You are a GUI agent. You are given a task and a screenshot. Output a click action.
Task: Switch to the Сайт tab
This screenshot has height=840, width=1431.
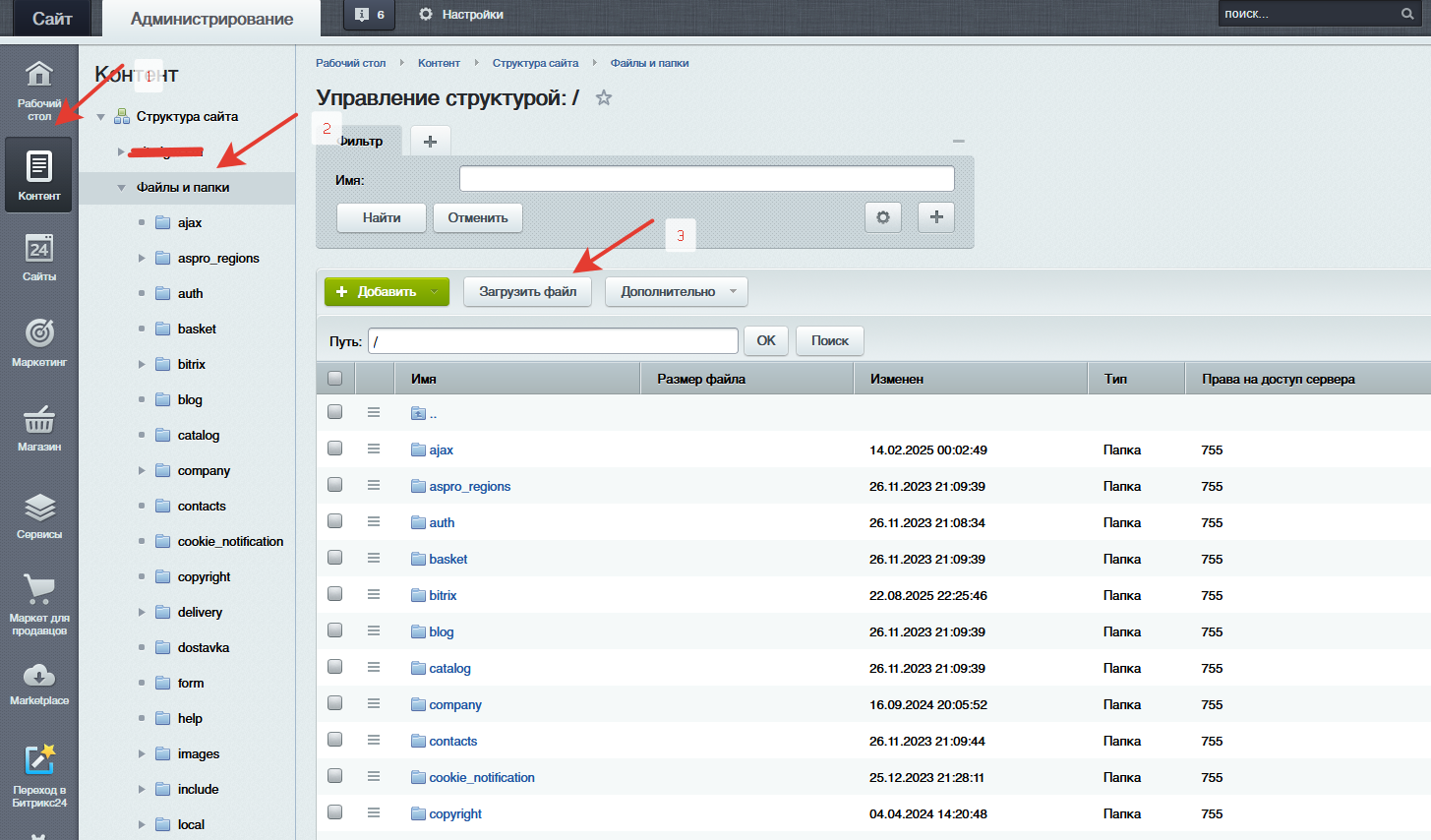click(x=52, y=19)
